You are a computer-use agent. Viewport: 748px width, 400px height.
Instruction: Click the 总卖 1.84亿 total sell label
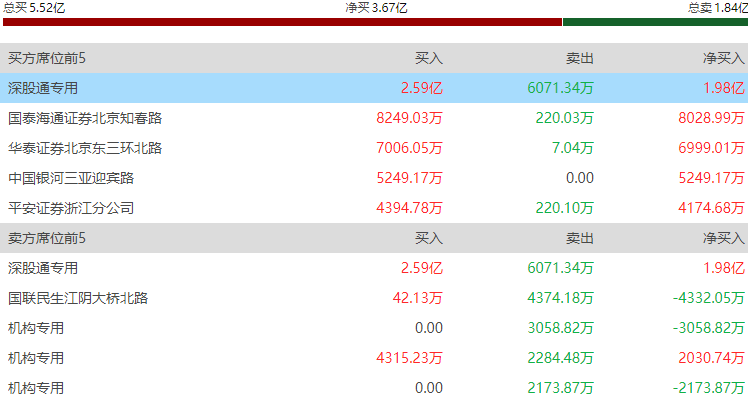coord(718,8)
